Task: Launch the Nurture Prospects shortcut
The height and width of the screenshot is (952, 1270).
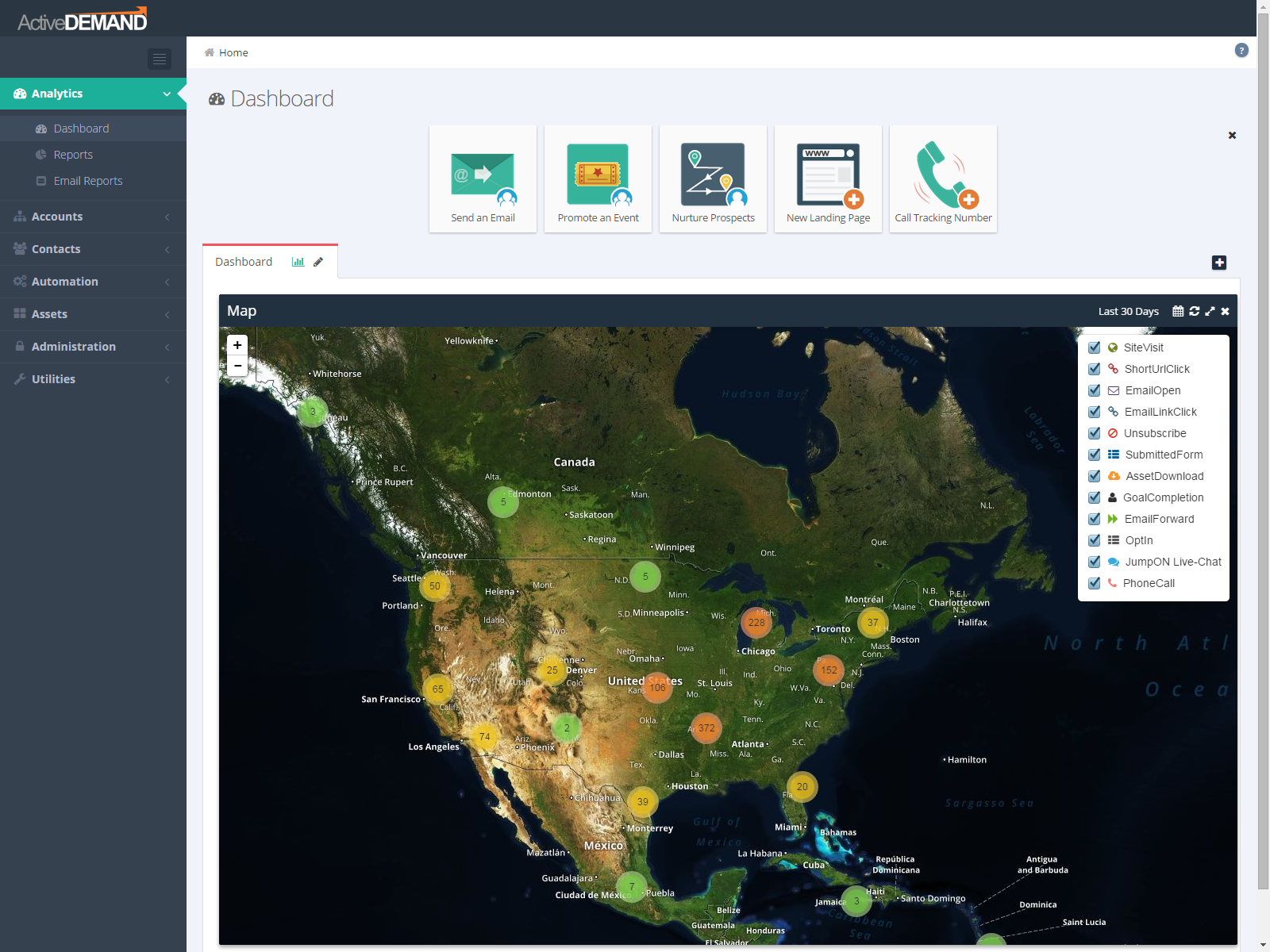Action: (x=713, y=179)
